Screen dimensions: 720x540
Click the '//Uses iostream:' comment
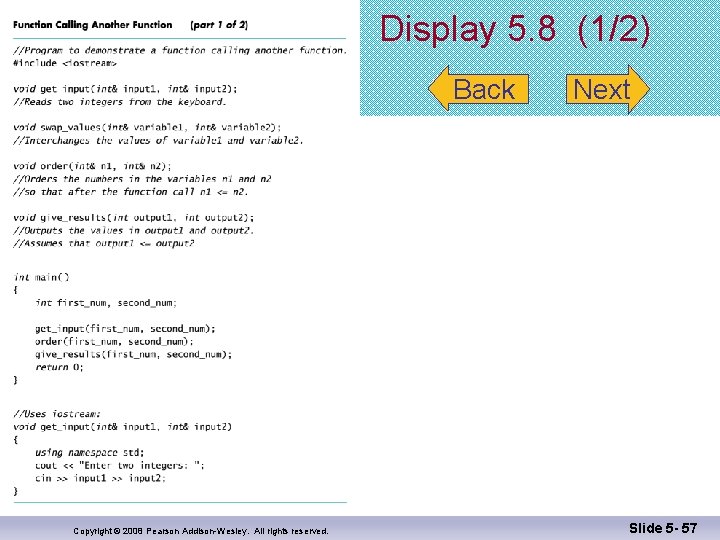pyautogui.click(x=57, y=414)
